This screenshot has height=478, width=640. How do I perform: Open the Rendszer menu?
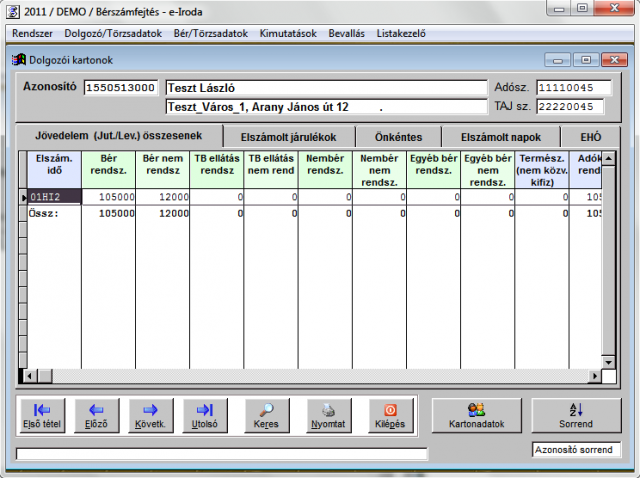click(31, 33)
